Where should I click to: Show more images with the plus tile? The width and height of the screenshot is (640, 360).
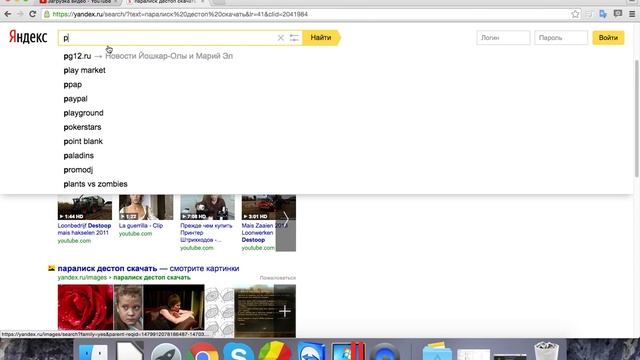[x=285, y=311]
